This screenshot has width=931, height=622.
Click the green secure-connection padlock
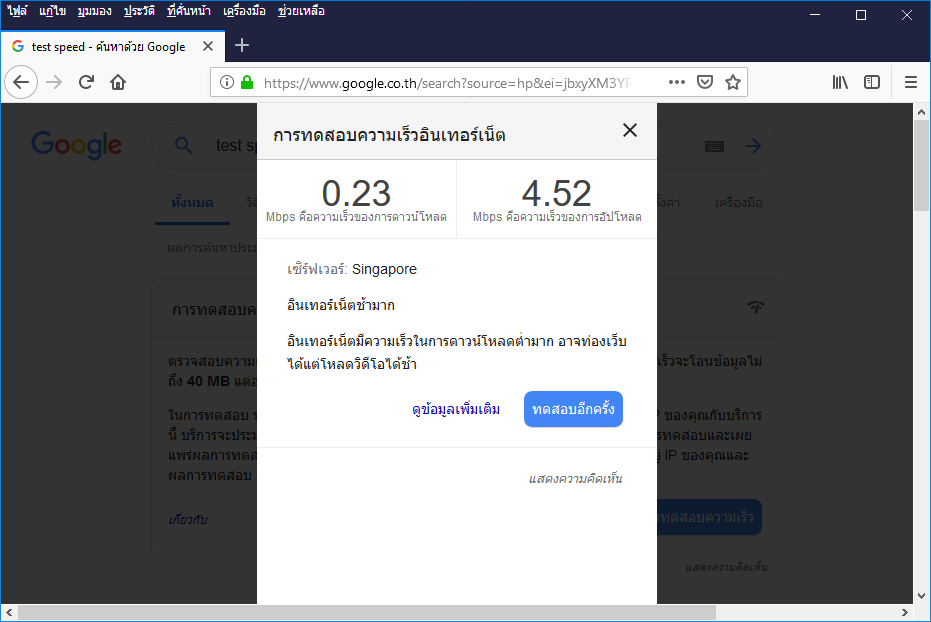click(247, 82)
